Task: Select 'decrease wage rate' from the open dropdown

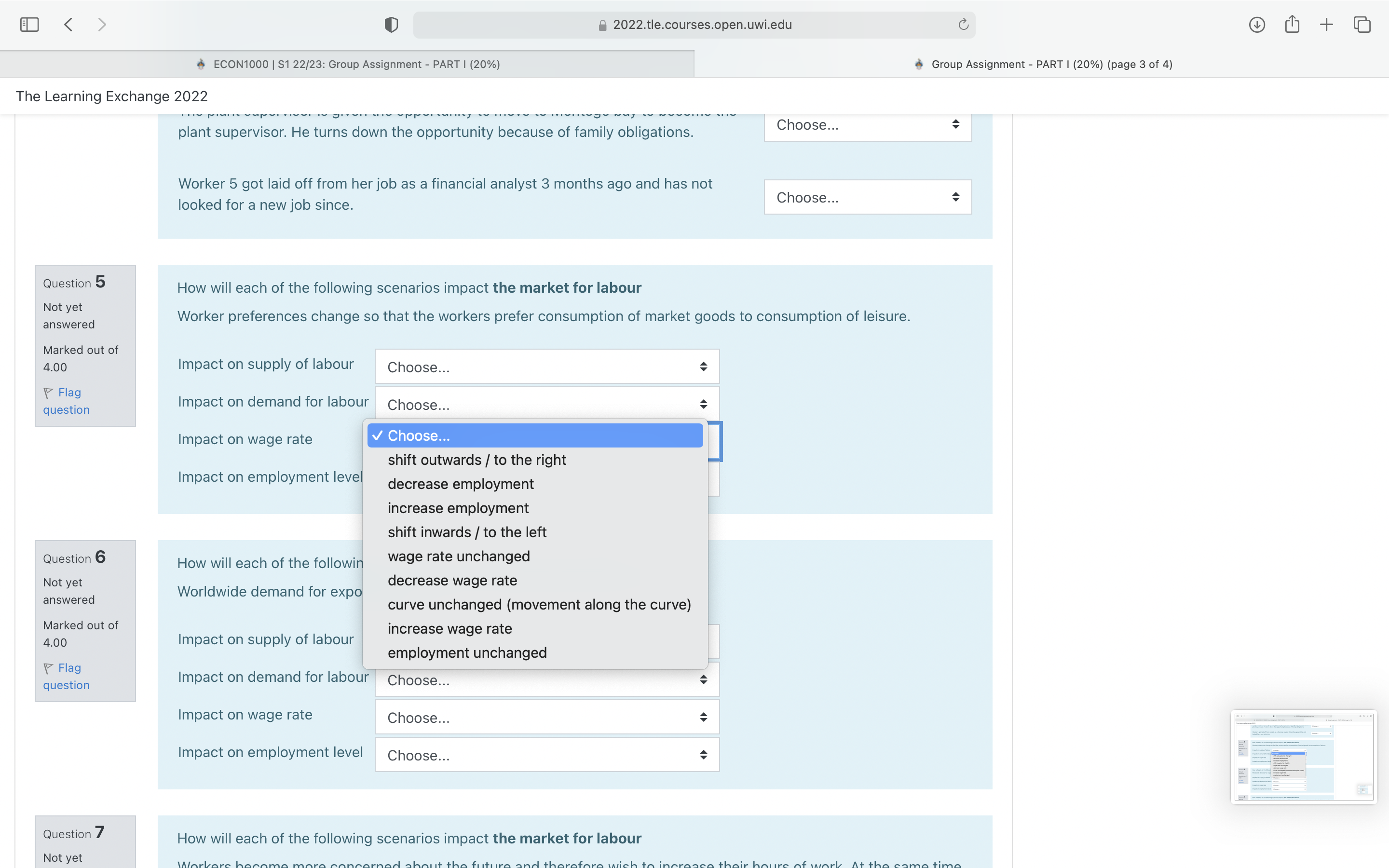Action: point(452,580)
